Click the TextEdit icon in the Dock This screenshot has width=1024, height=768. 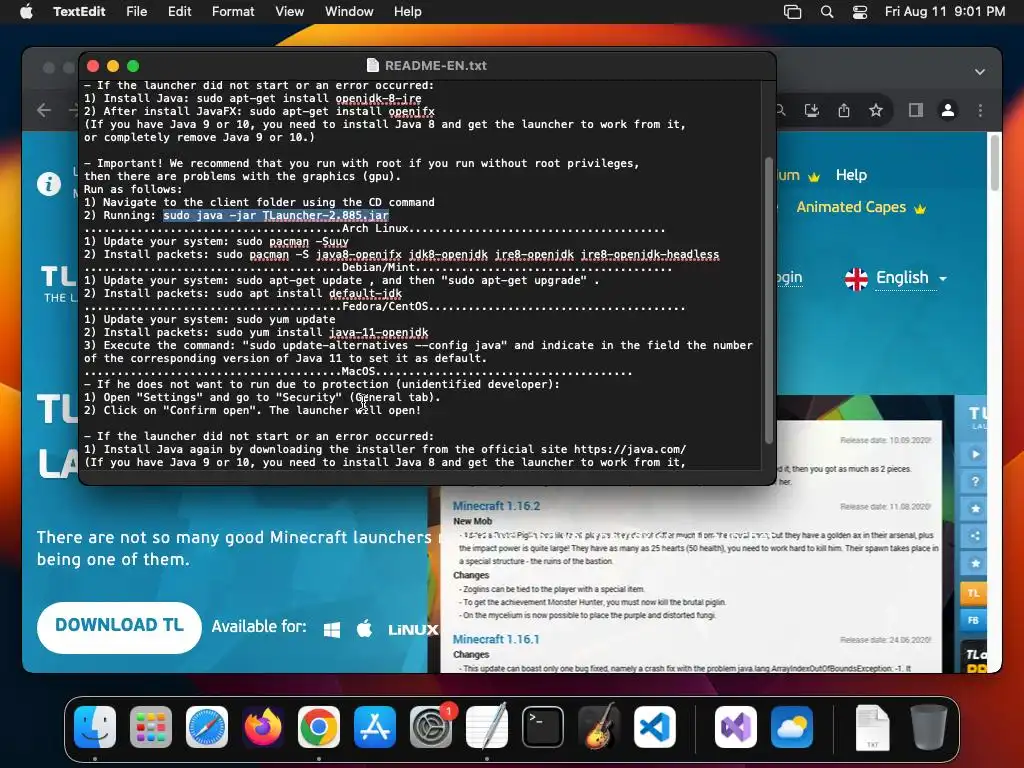click(x=487, y=727)
